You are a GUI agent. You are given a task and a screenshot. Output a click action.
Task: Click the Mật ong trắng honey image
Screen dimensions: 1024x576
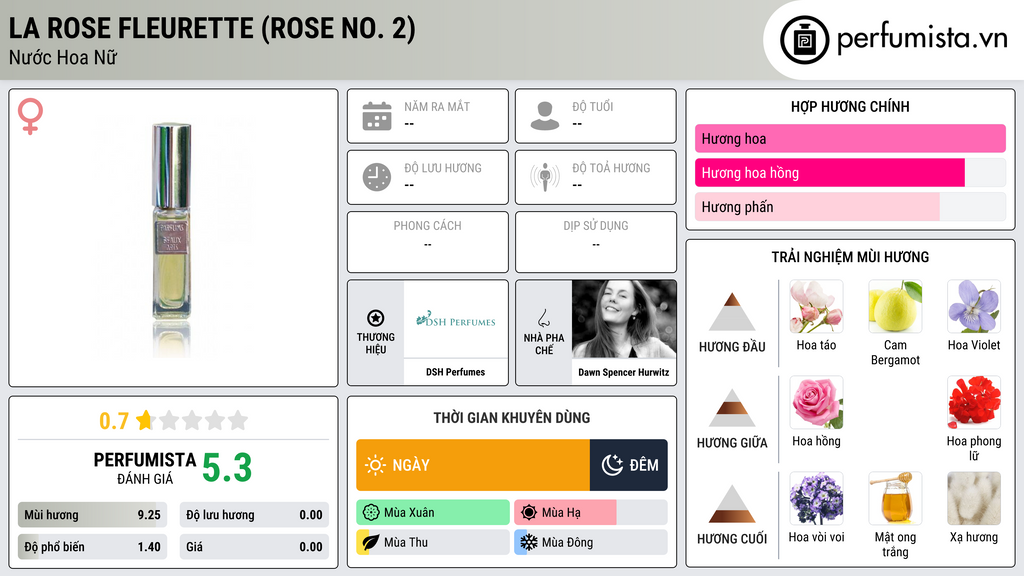pyautogui.click(x=895, y=498)
